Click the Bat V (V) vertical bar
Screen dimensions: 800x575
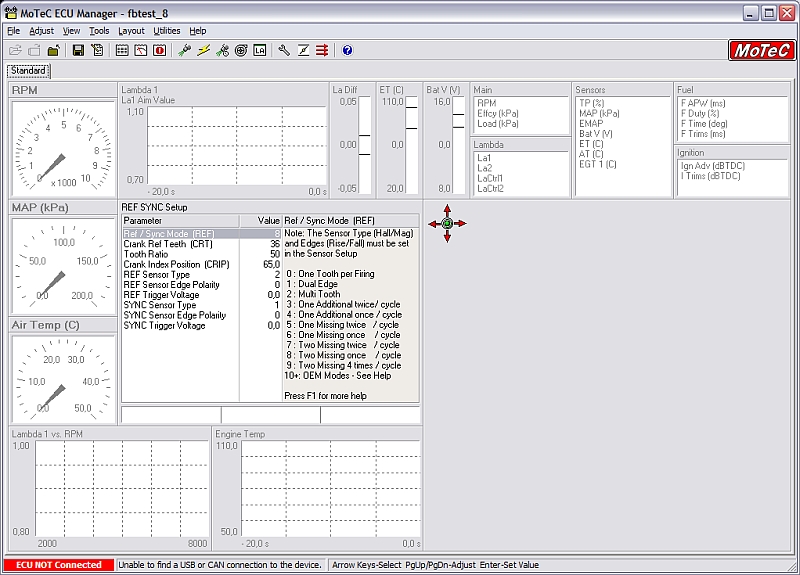point(459,145)
